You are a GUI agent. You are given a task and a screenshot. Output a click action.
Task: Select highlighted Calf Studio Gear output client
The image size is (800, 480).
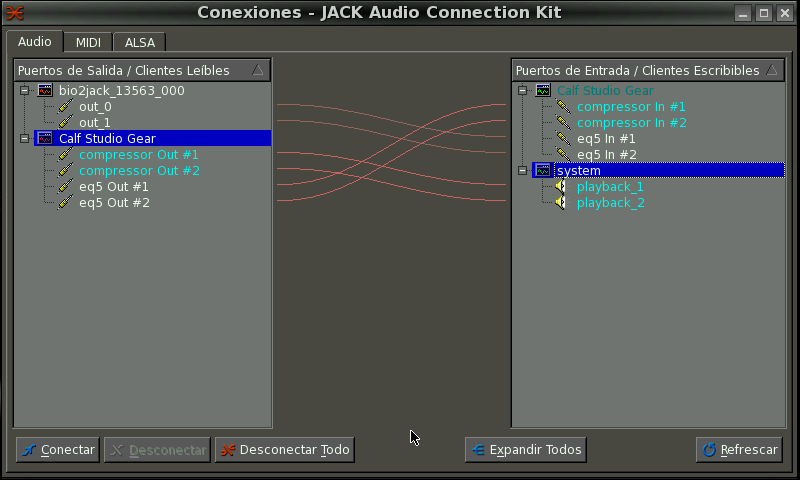click(153, 138)
